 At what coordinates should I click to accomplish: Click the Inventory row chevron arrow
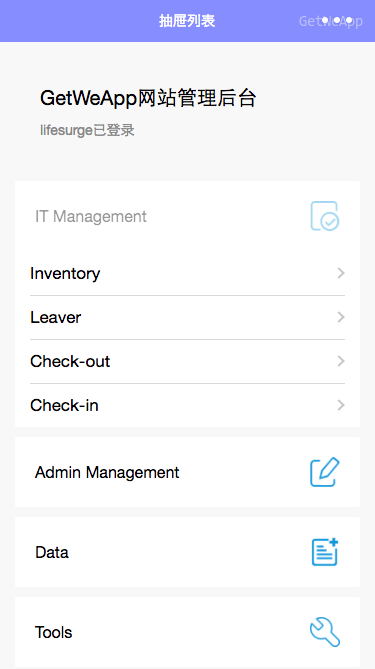click(x=340, y=273)
